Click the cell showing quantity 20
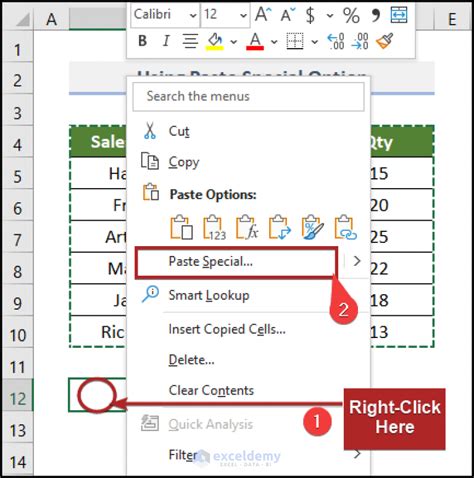The height and width of the screenshot is (478, 474). click(402, 205)
